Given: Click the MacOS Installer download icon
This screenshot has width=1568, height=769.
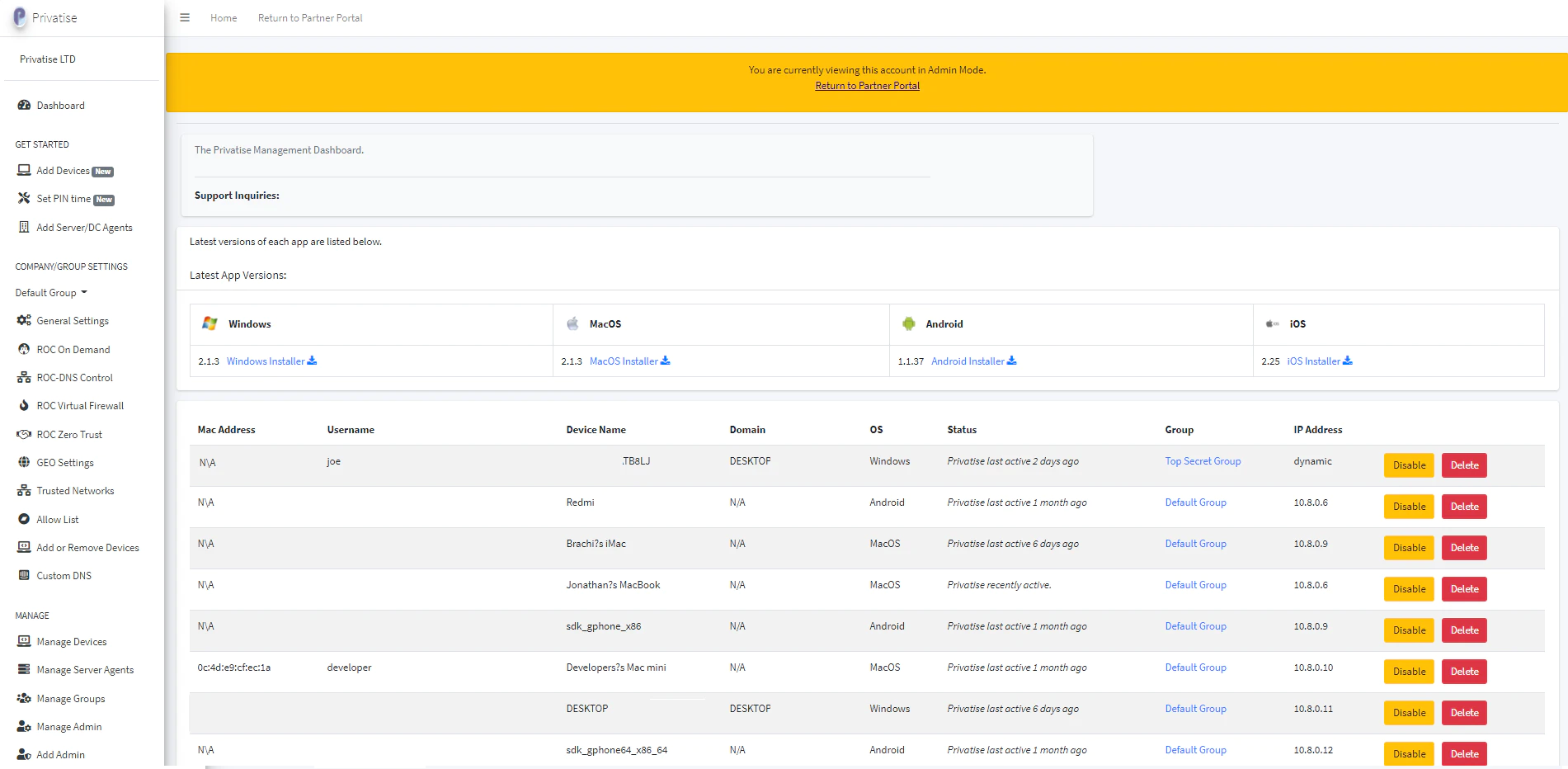Looking at the screenshot, I should pyautogui.click(x=666, y=361).
